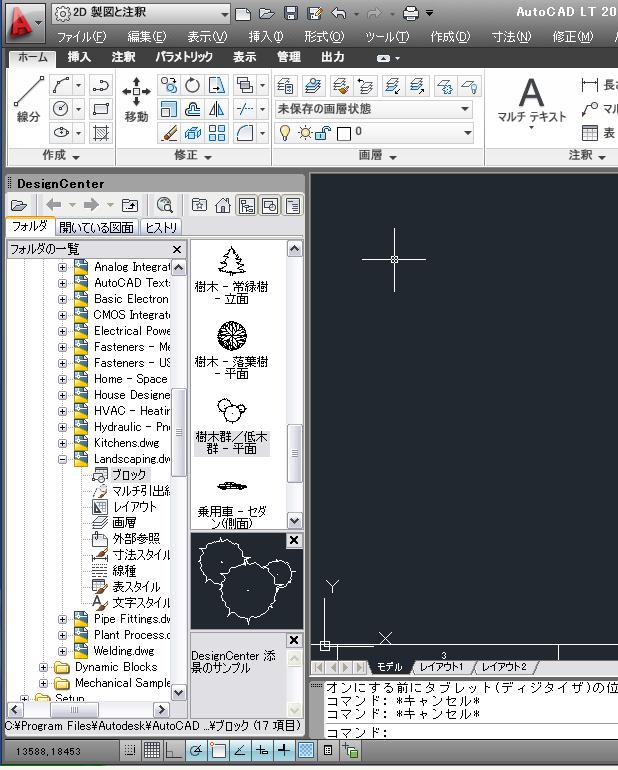Viewport: 618px width, 770px height.
Task: Select the Rectangle draw tool
Action: [101, 109]
